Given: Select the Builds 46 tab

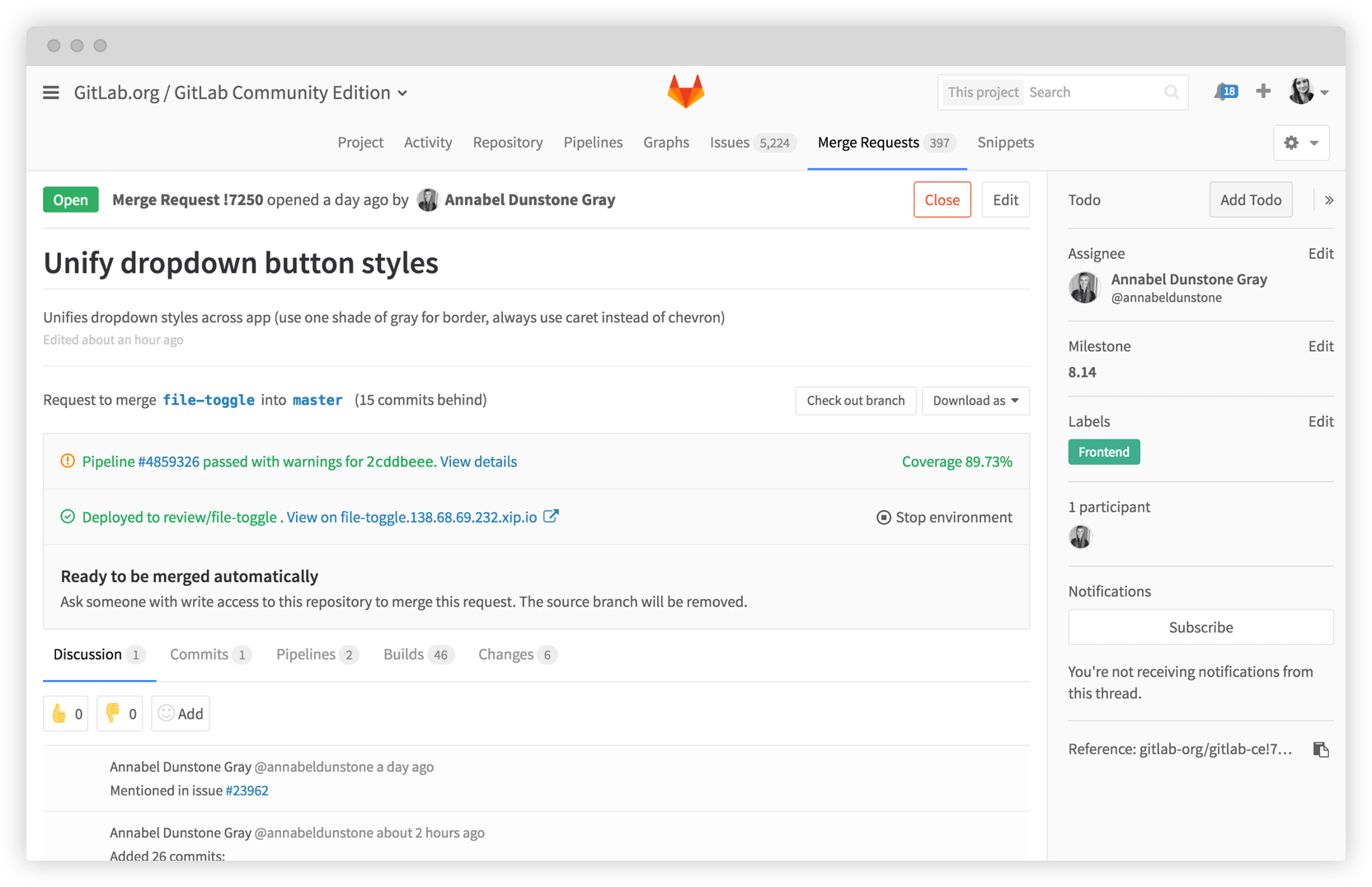Looking at the screenshot, I should click(418, 655).
